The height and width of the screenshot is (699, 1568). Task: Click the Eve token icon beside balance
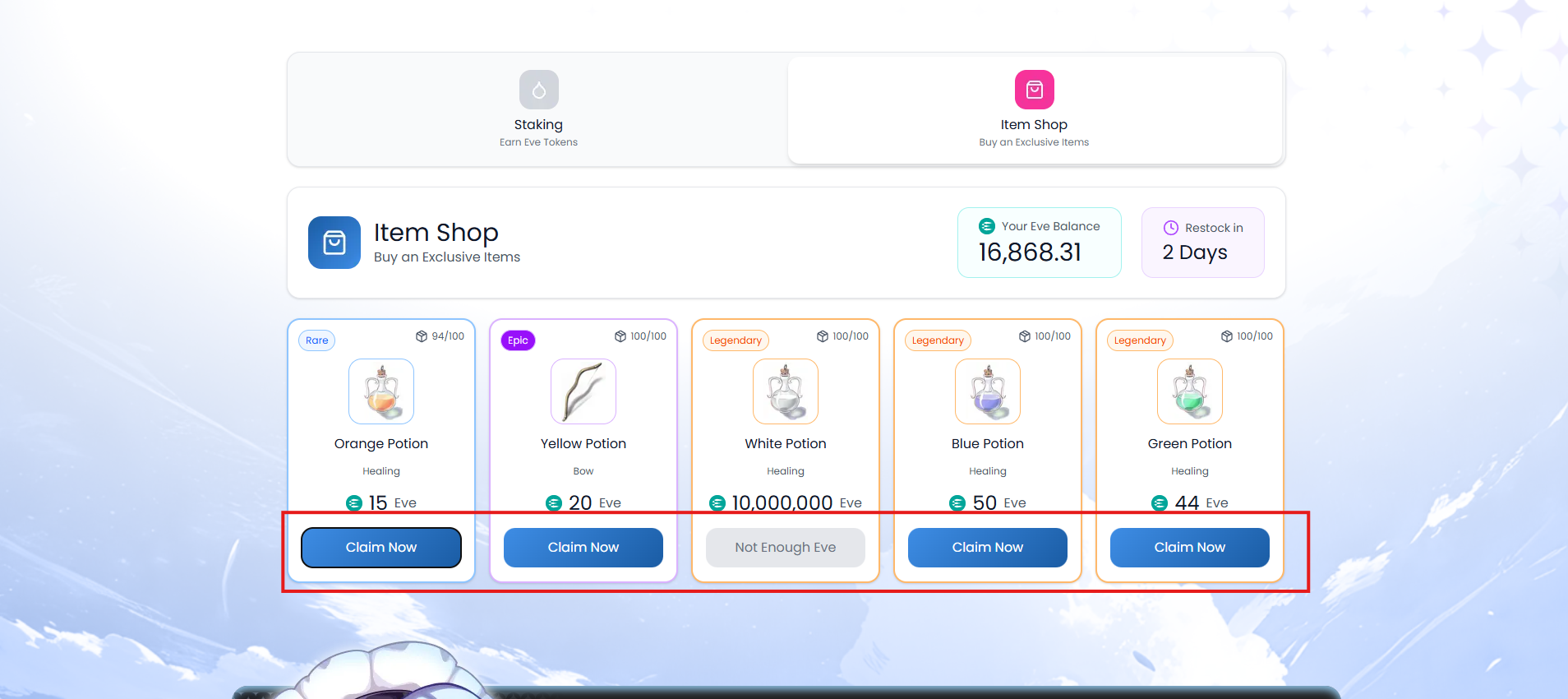(x=987, y=226)
